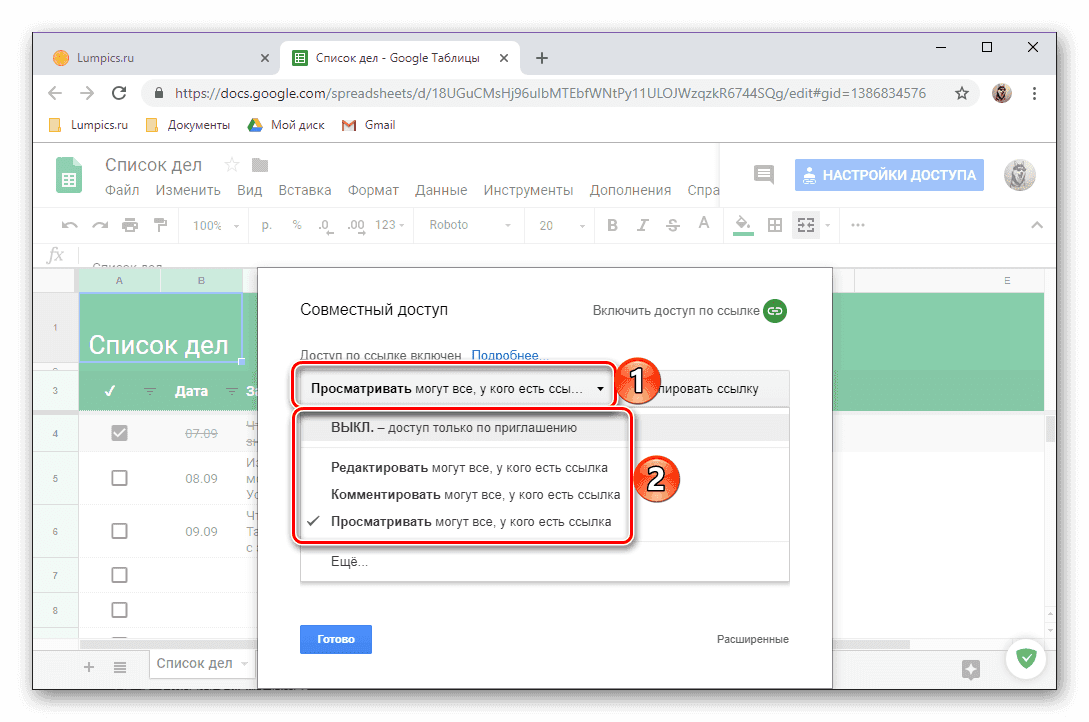The width and height of the screenshot is (1089, 722).
Task: Open the Данные menu
Action: [x=441, y=190]
